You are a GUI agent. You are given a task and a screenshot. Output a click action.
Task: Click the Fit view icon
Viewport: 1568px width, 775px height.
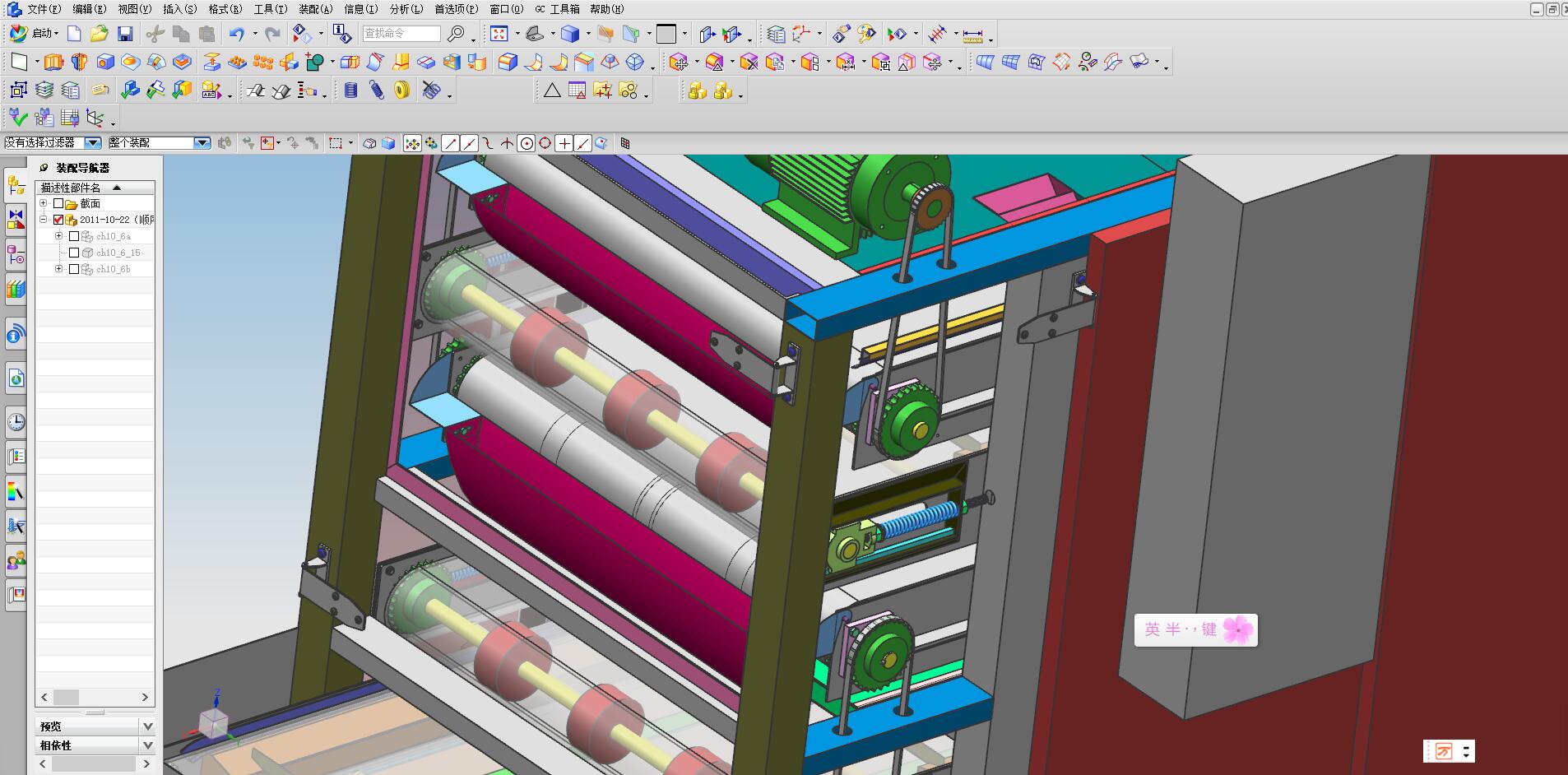click(499, 34)
